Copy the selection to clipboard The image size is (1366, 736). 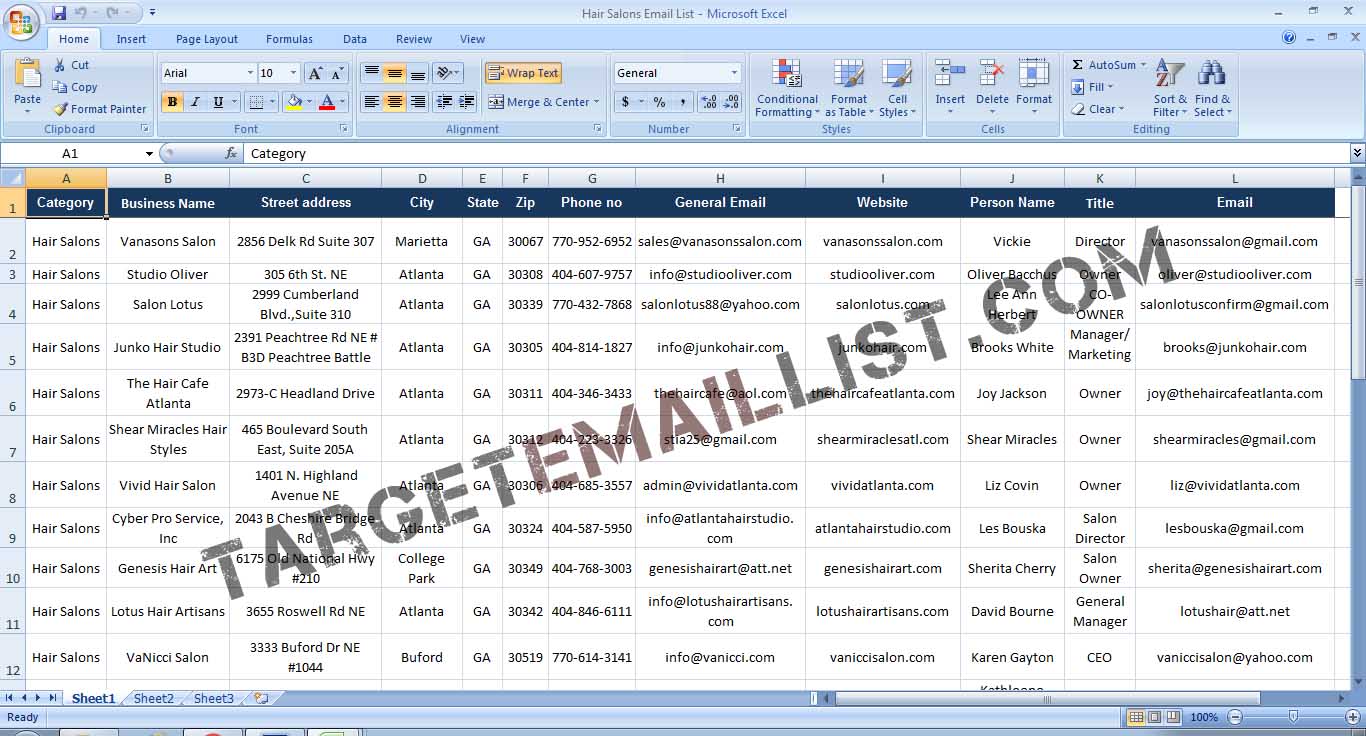(75, 87)
